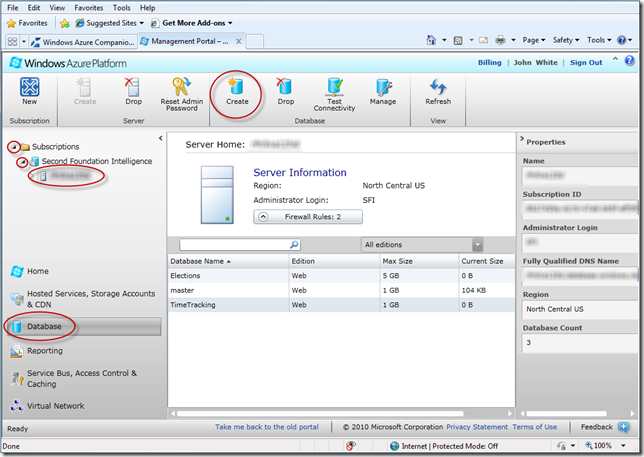Open the View menu
Viewport: 644px width, 457px height.
pyautogui.click(x=57, y=8)
